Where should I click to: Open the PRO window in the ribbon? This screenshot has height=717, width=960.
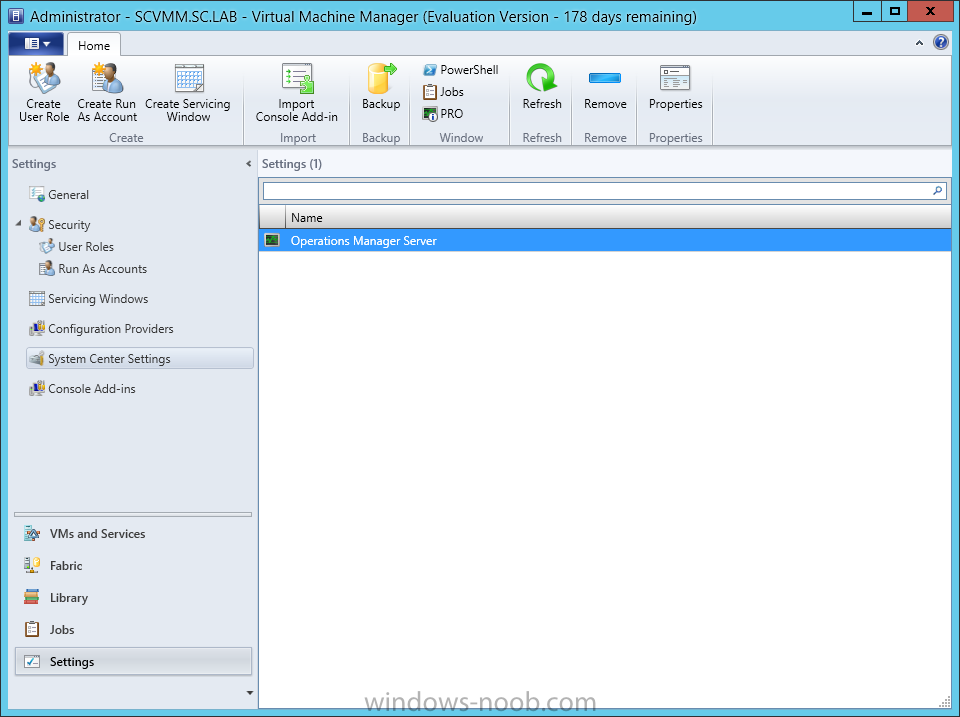(443, 114)
